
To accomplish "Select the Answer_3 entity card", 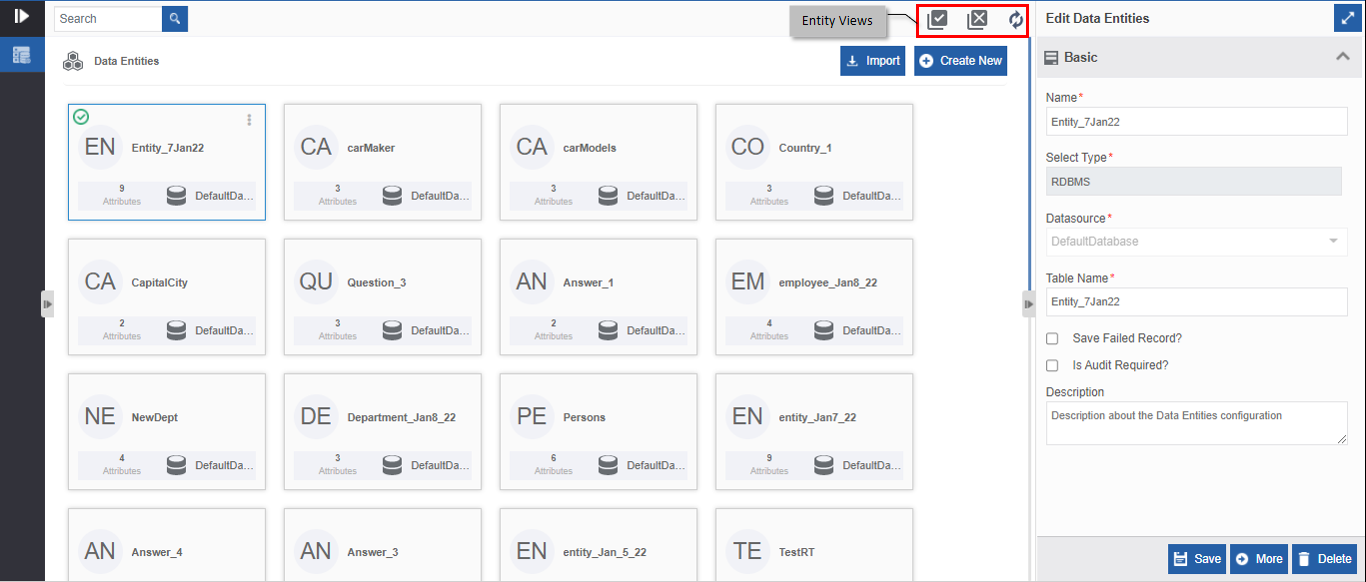I will point(382,545).
